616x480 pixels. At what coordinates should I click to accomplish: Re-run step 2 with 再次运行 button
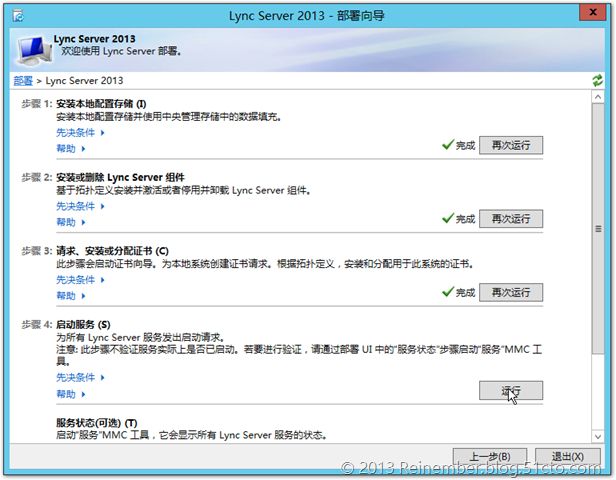point(511,219)
